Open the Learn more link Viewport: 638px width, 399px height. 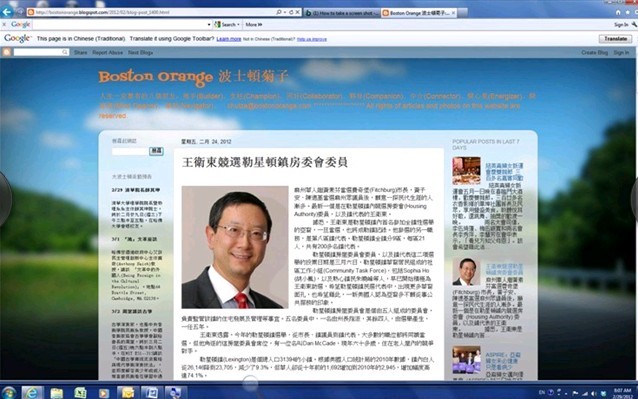pyautogui.click(x=229, y=39)
